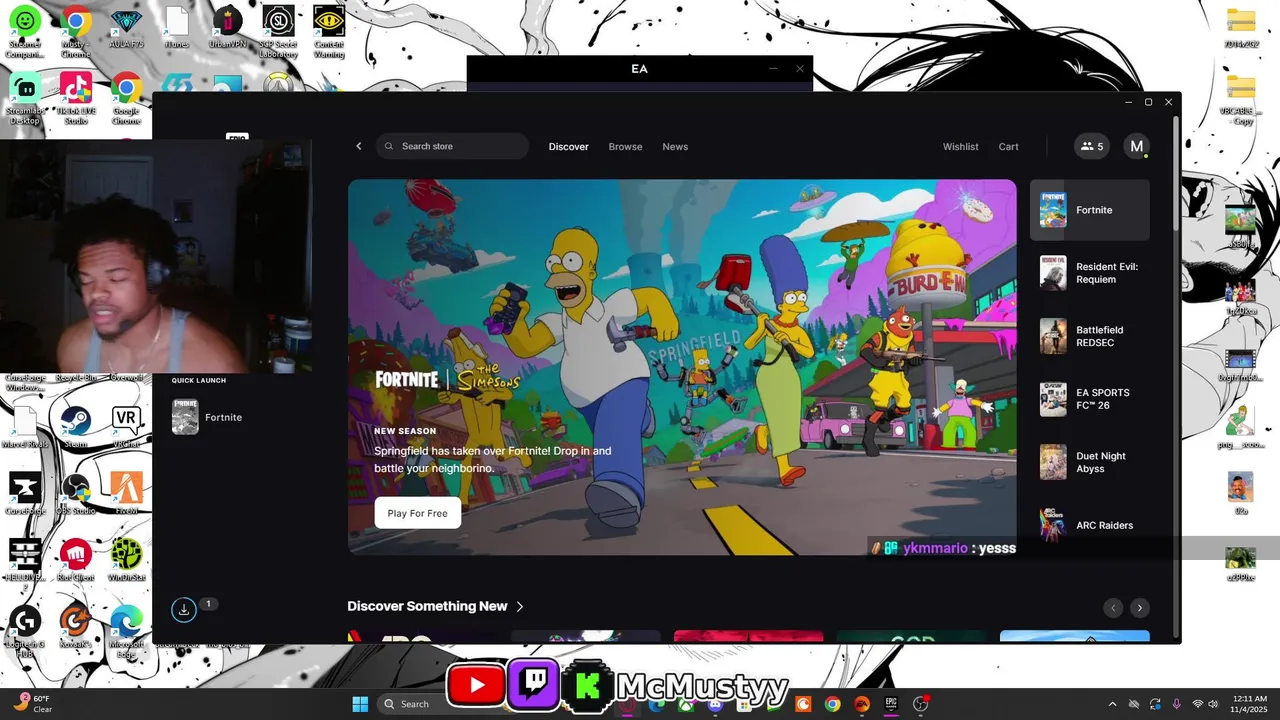
Task: Open the KovaaK's desktop shortcut
Action: click(76, 628)
